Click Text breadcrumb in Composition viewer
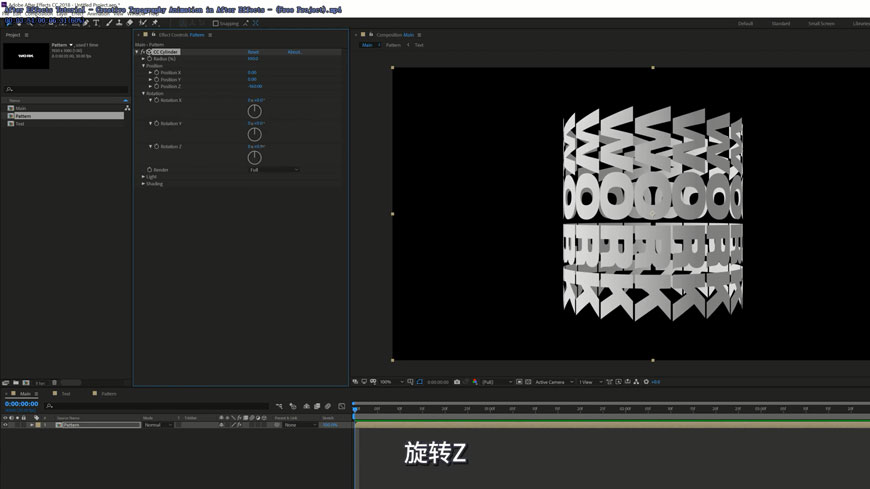The image size is (870, 489). 419,45
